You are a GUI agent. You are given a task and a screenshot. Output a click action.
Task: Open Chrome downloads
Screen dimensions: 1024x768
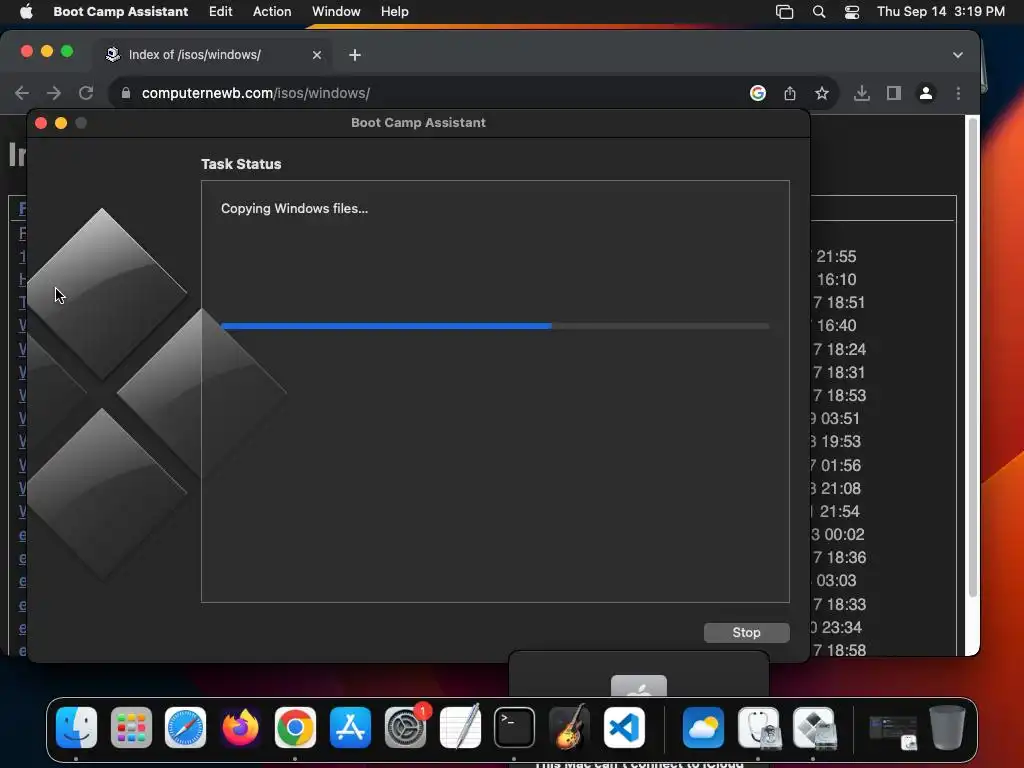pos(862,93)
